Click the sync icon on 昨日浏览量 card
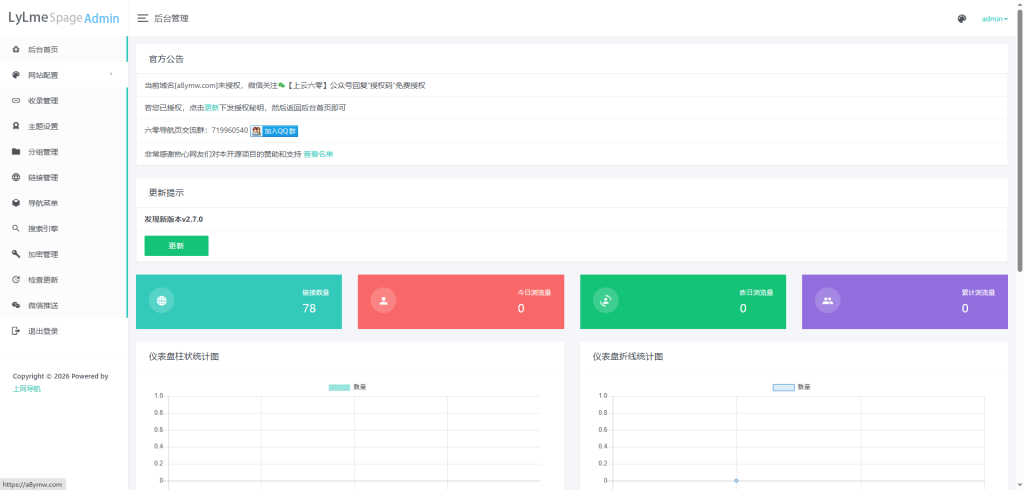1024x490 pixels. click(x=605, y=301)
